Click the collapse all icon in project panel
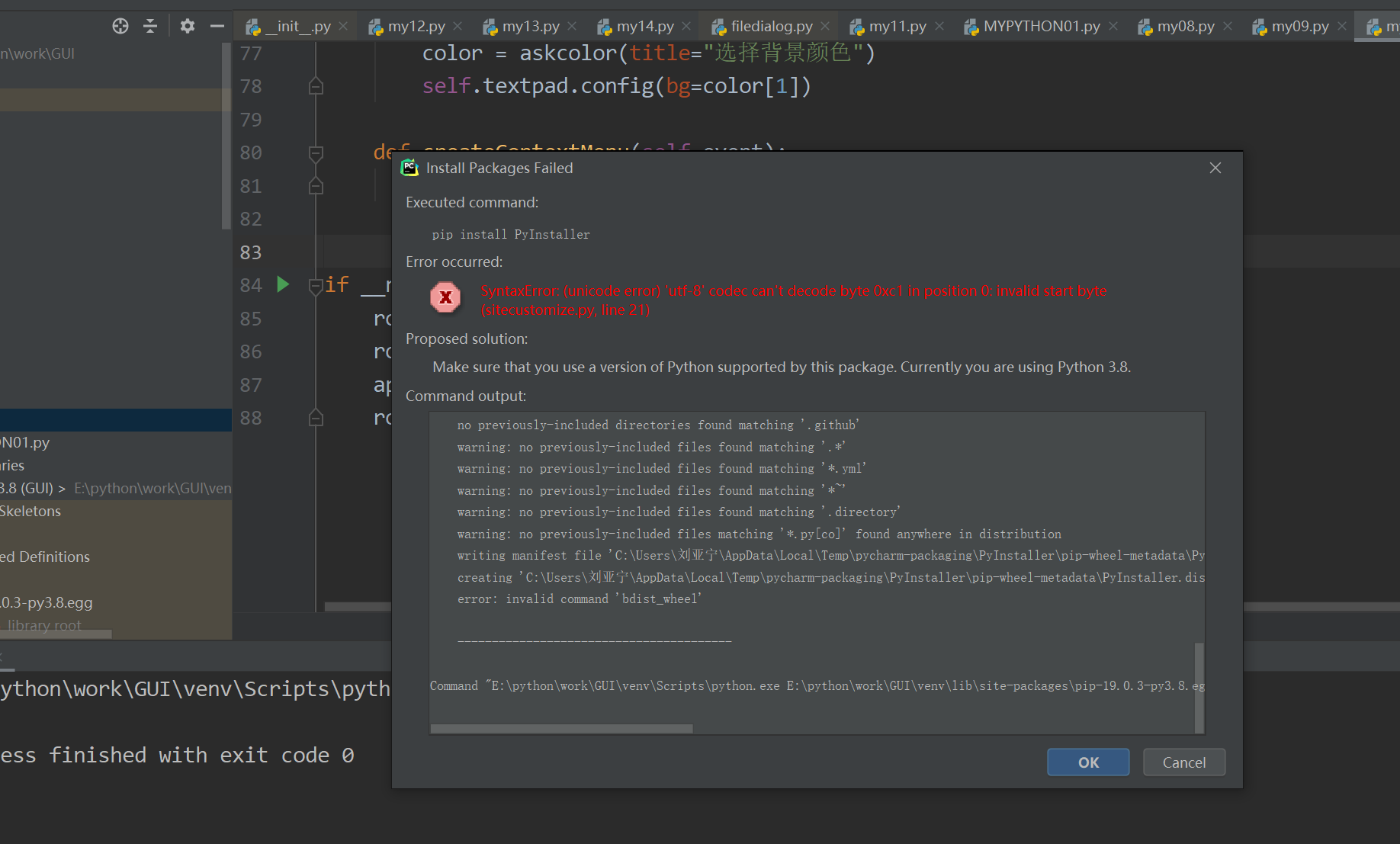This screenshot has width=1400, height=844. coord(150,26)
